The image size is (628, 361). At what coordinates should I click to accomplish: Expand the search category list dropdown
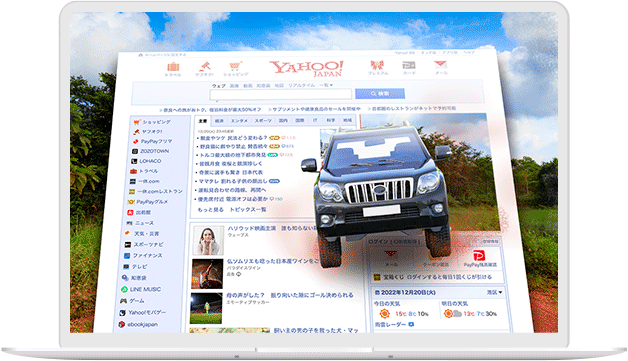[326, 85]
